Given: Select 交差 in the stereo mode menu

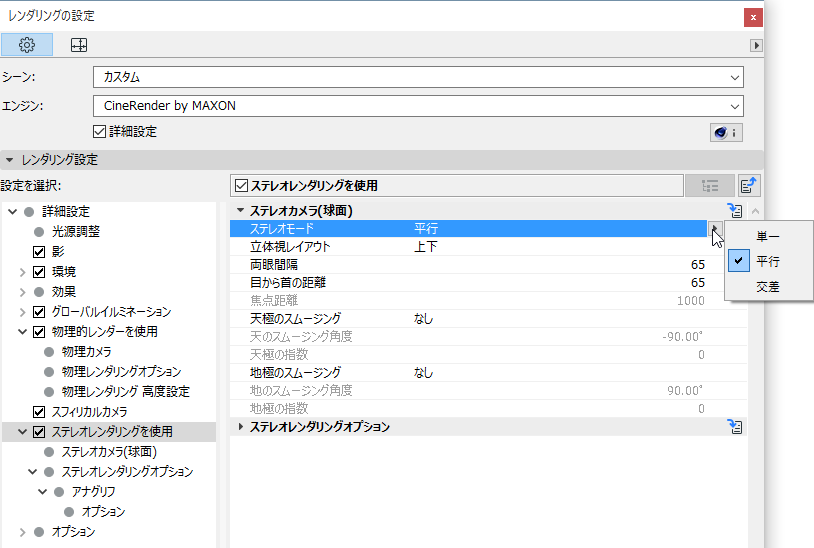Looking at the screenshot, I should click(x=769, y=286).
